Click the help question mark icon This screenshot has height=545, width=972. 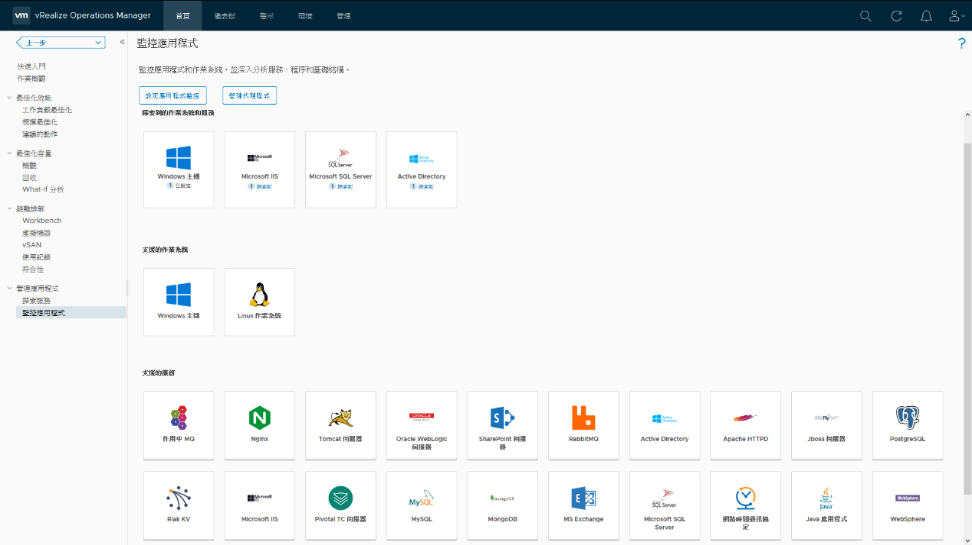(961, 43)
